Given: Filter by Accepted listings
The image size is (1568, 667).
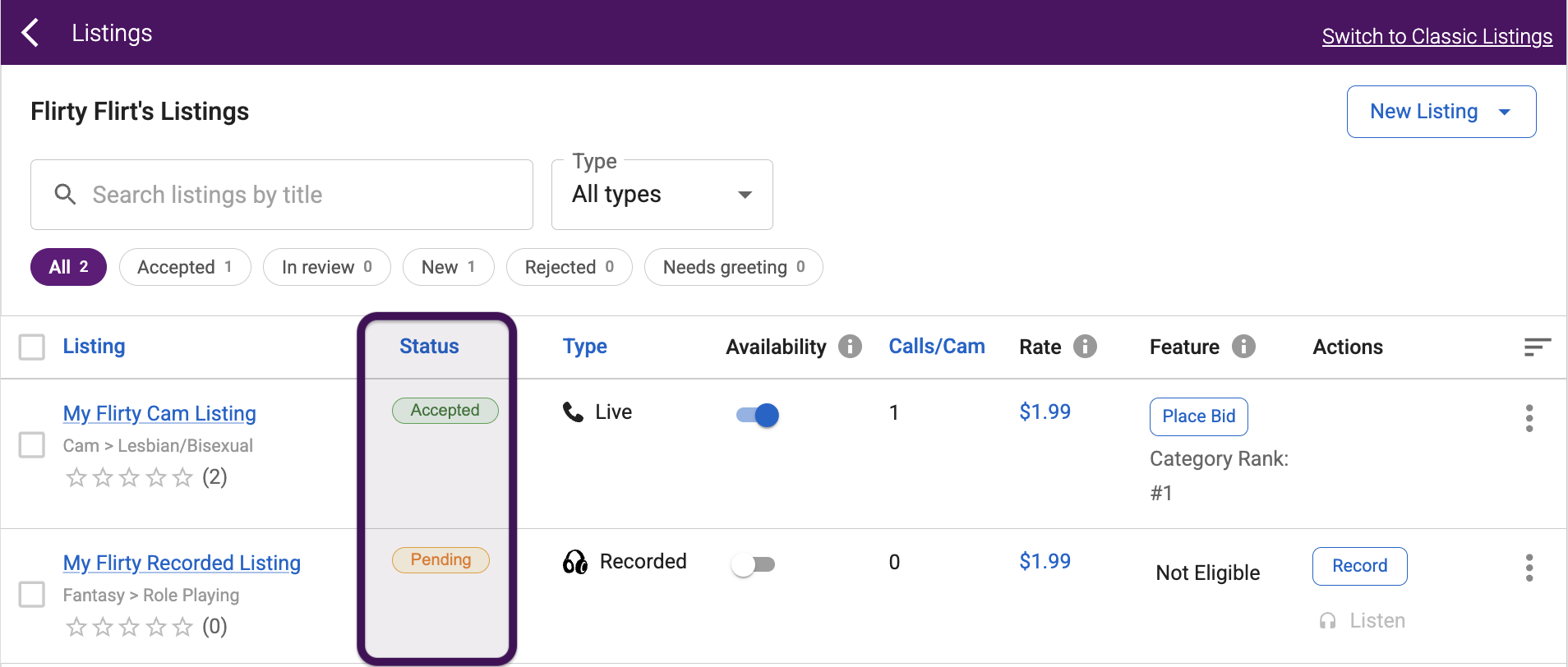Looking at the screenshot, I should tap(185, 267).
